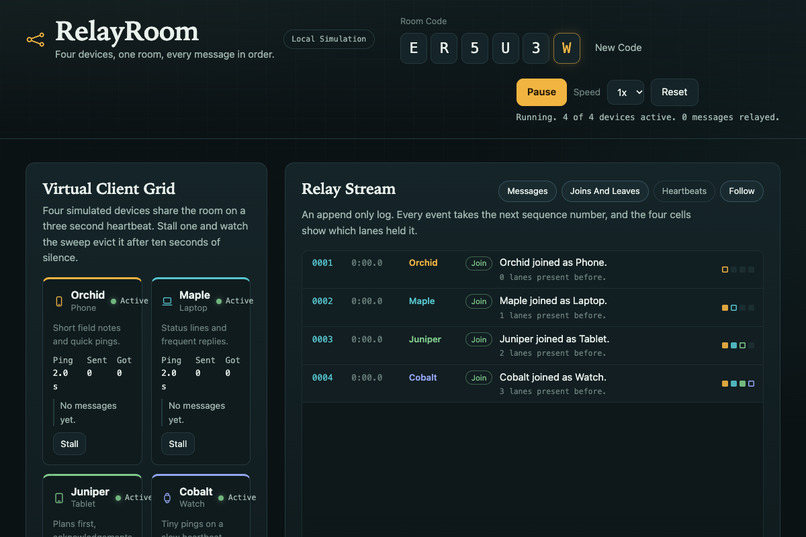Image resolution: width=806 pixels, height=537 pixels.
Task: Enable the Heartbeats filter
Action: pyautogui.click(x=684, y=191)
